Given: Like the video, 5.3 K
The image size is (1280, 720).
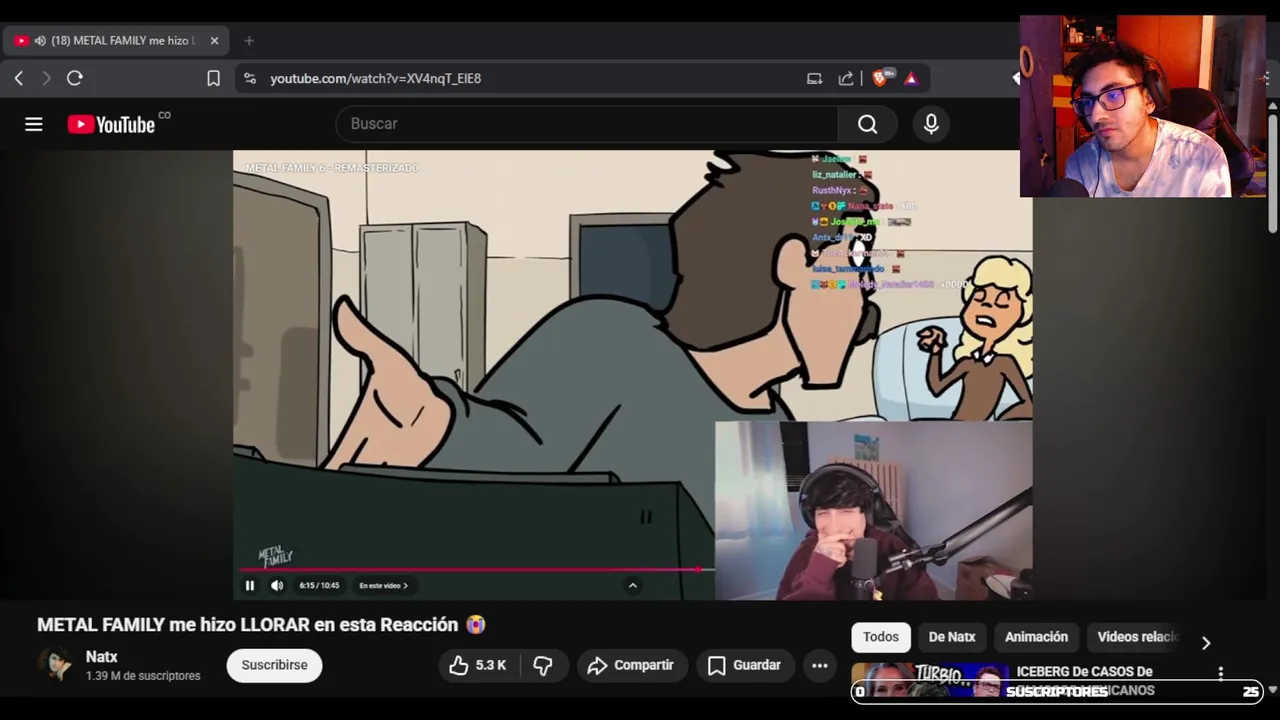Looking at the screenshot, I should click(478, 665).
